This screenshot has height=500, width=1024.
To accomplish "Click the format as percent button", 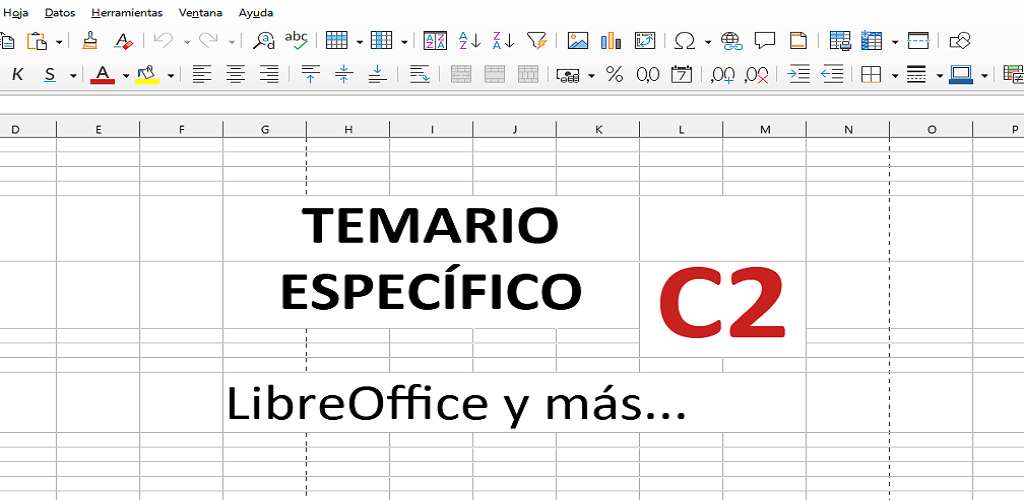I will tap(615, 75).
